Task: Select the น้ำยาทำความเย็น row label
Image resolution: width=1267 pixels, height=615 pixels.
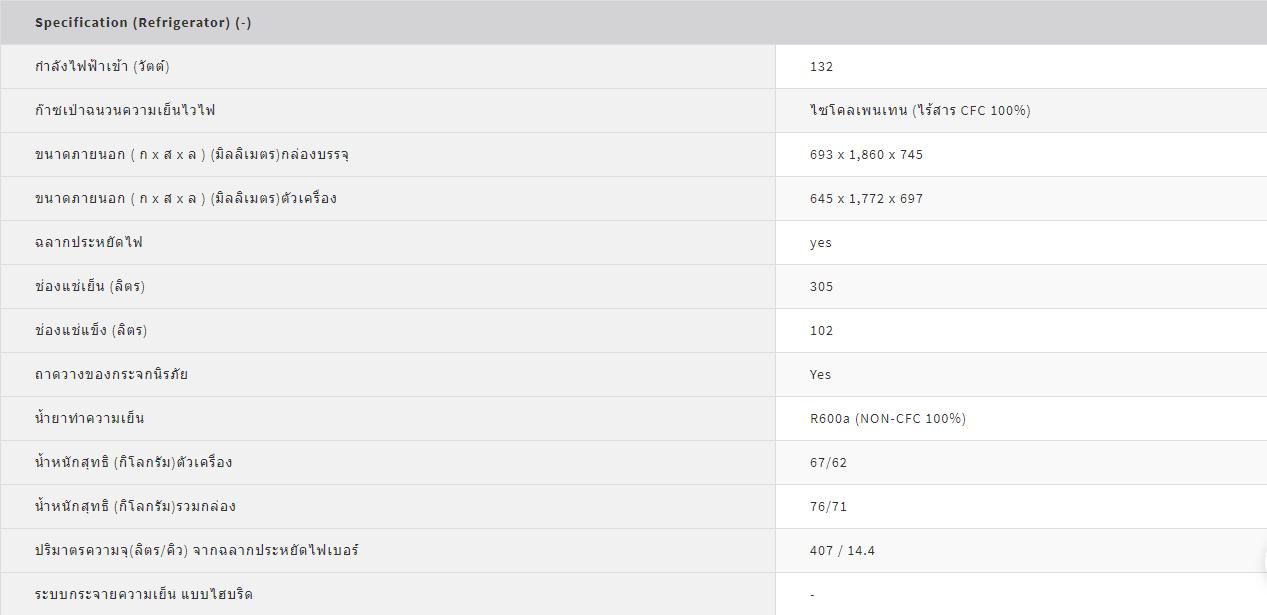Action: pyautogui.click(x=89, y=418)
